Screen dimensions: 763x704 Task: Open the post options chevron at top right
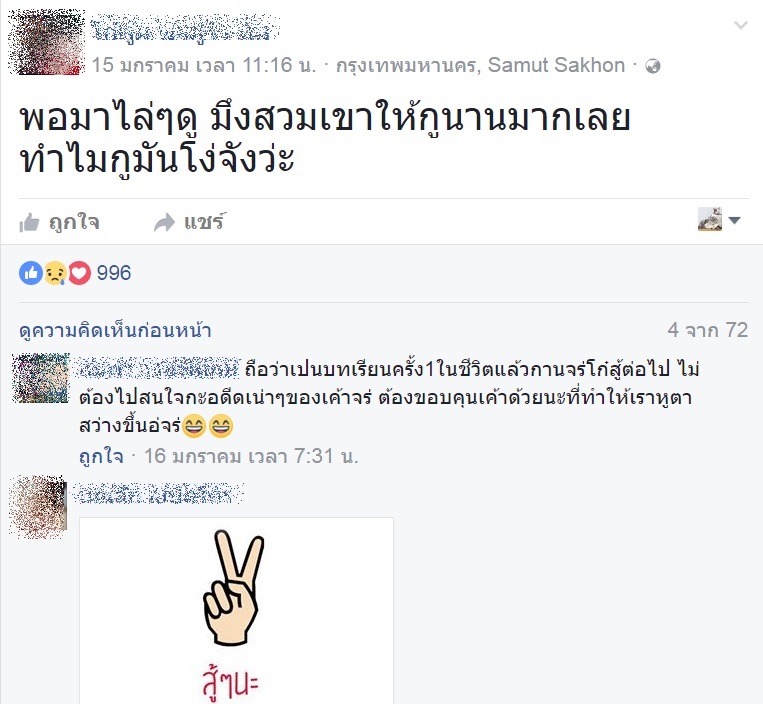click(x=741, y=25)
